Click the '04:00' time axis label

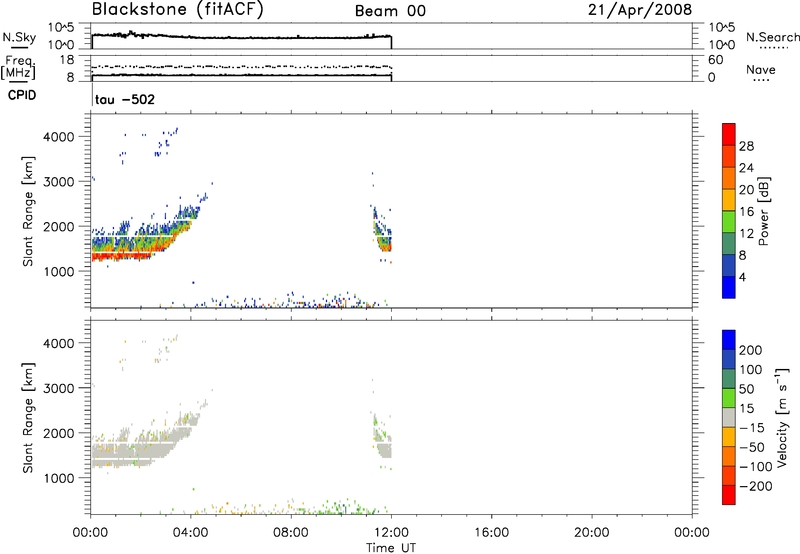[x=191, y=533]
